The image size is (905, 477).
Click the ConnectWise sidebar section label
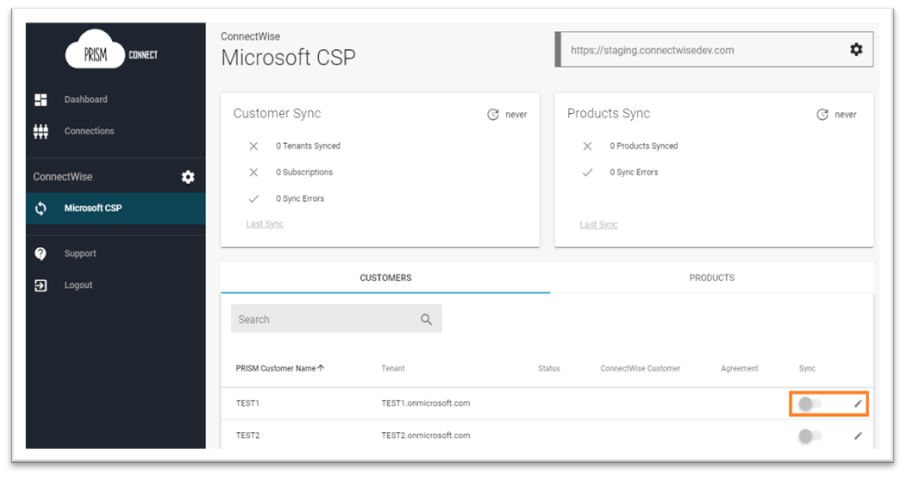pyautogui.click(x=62, y=177)
